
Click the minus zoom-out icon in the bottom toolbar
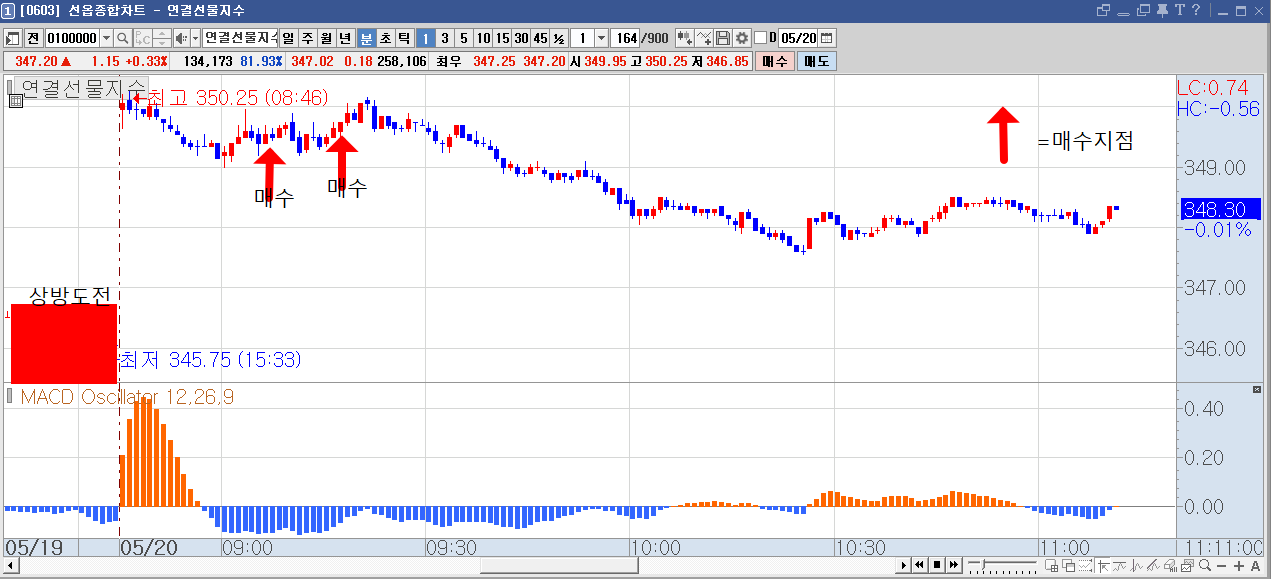[x=1222, y=566]
